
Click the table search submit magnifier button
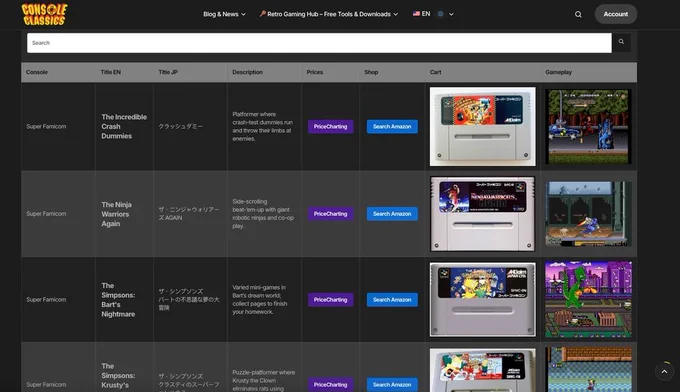click(621, 42)
